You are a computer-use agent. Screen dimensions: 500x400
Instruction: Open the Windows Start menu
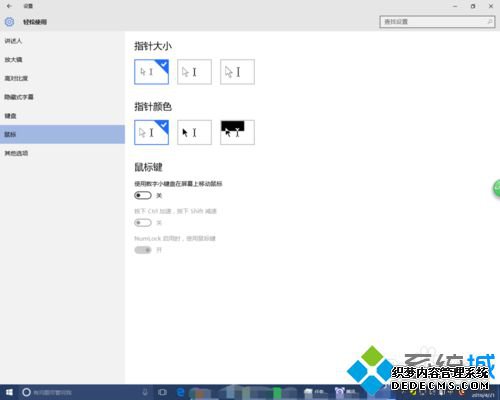(x=9, y=392)
